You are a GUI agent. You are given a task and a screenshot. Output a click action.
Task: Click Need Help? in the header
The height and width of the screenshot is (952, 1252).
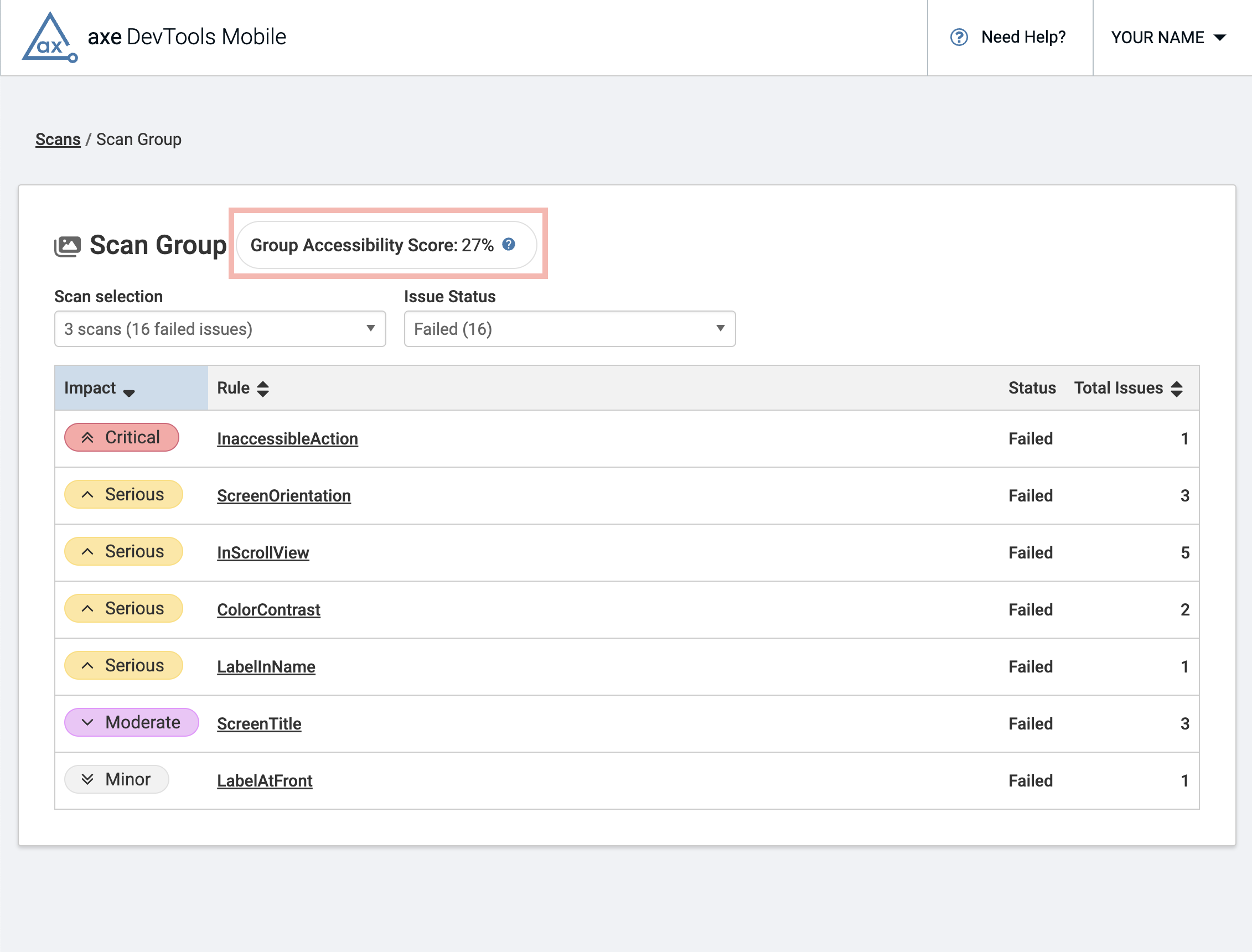[x=1022, y=38]
